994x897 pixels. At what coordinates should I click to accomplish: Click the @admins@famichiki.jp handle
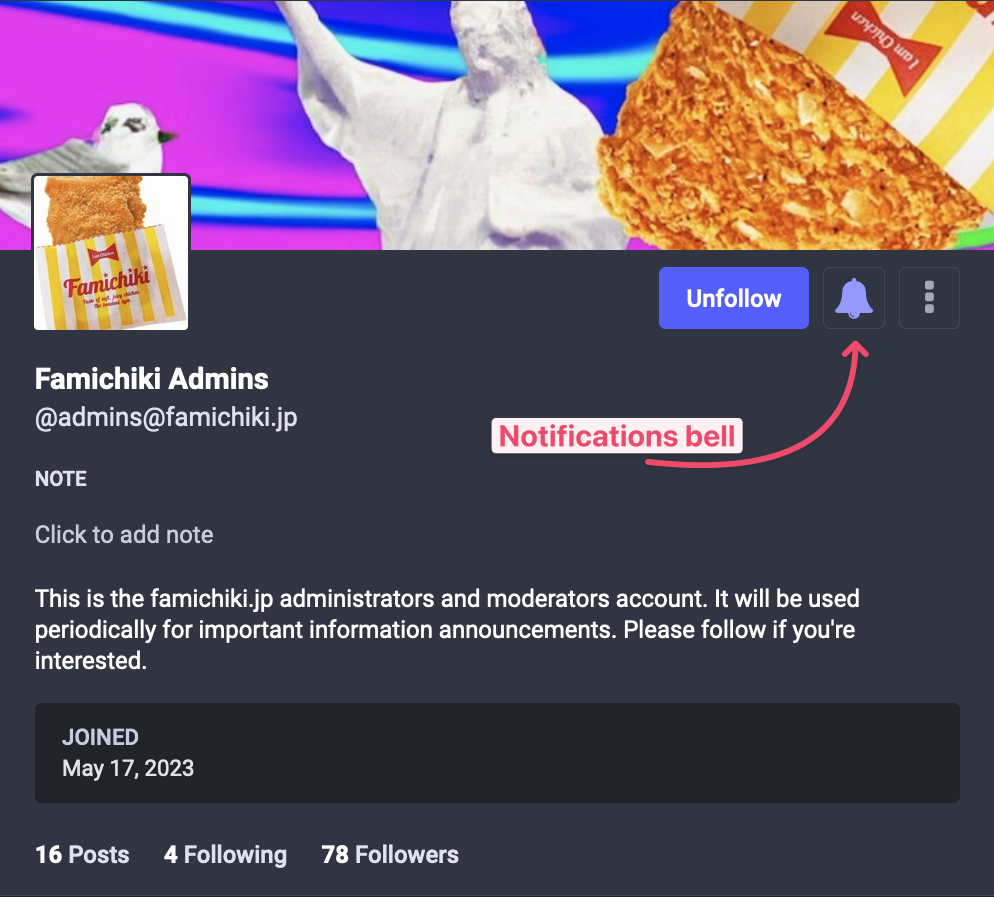[x=166, y=417]
